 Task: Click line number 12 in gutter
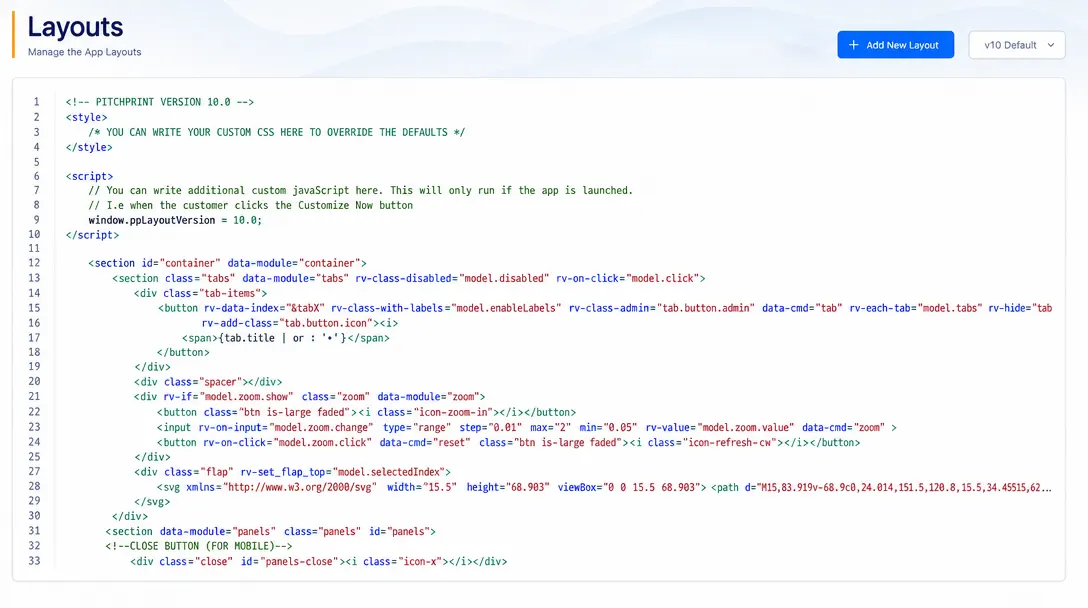[34, 263]
